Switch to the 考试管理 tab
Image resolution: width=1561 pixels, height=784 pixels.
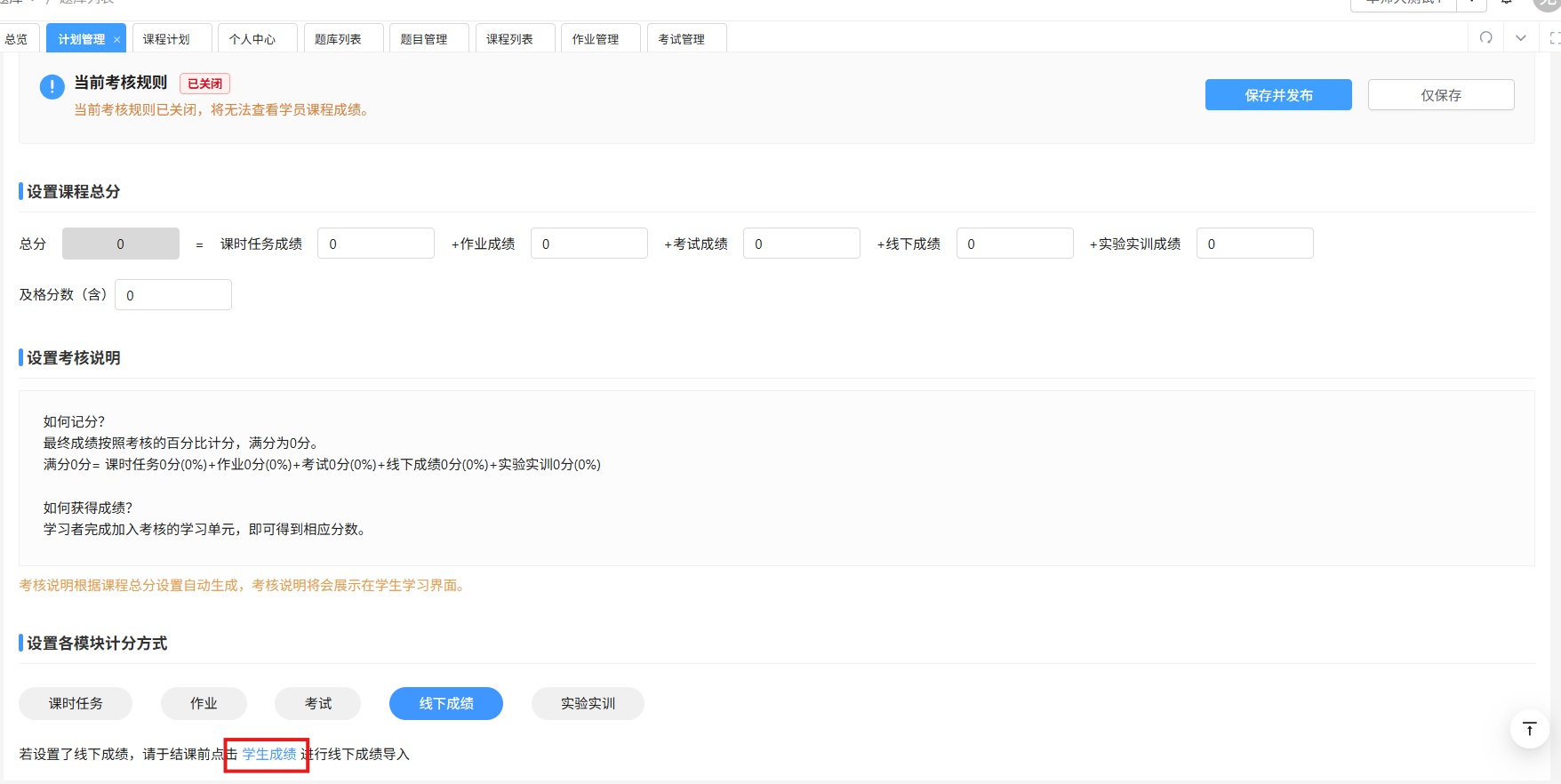pos(681,39)
